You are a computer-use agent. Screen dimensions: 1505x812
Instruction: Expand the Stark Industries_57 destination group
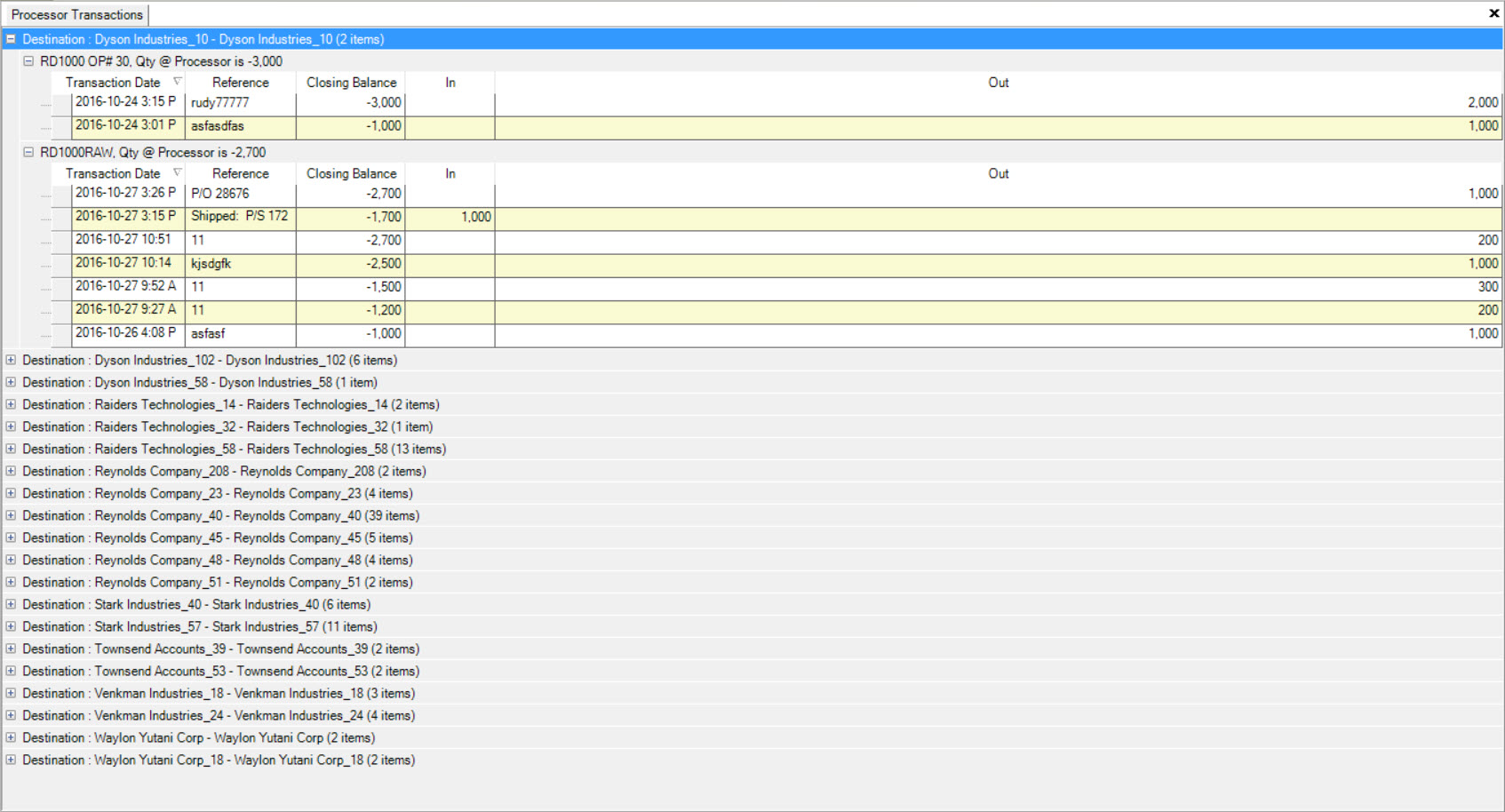click(11, 626)
